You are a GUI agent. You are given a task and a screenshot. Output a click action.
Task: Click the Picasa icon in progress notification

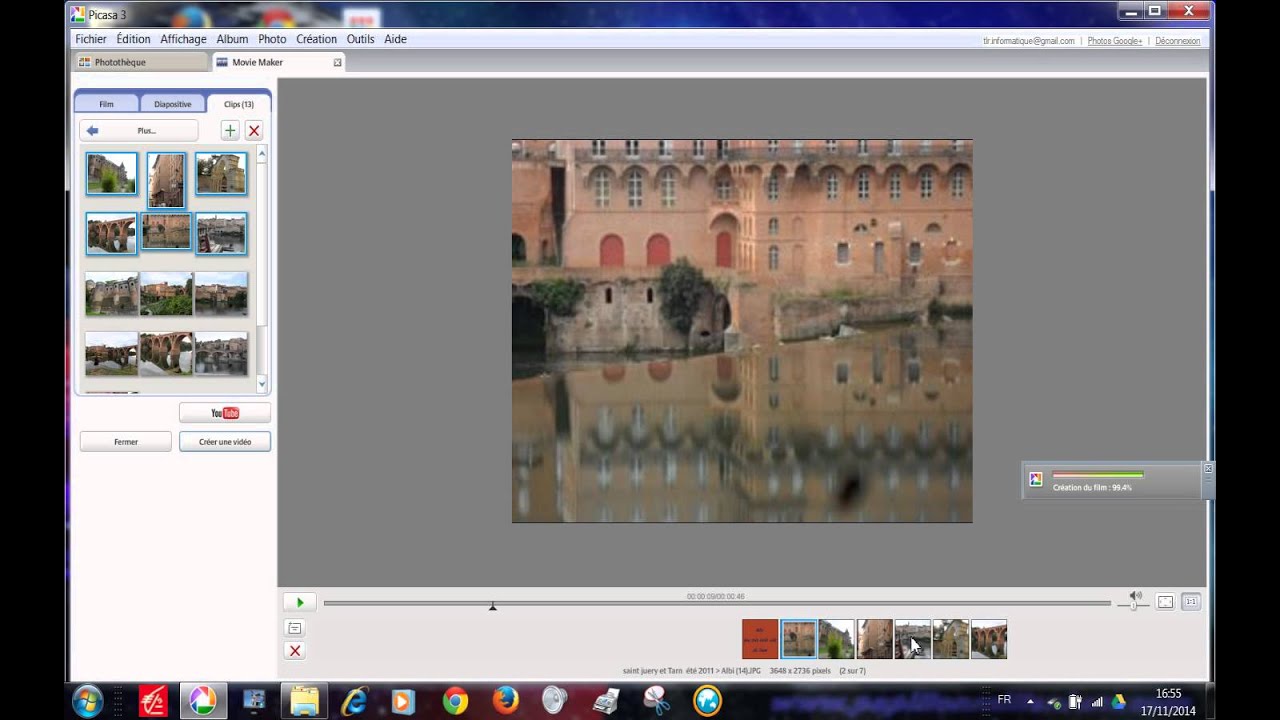1036,479
